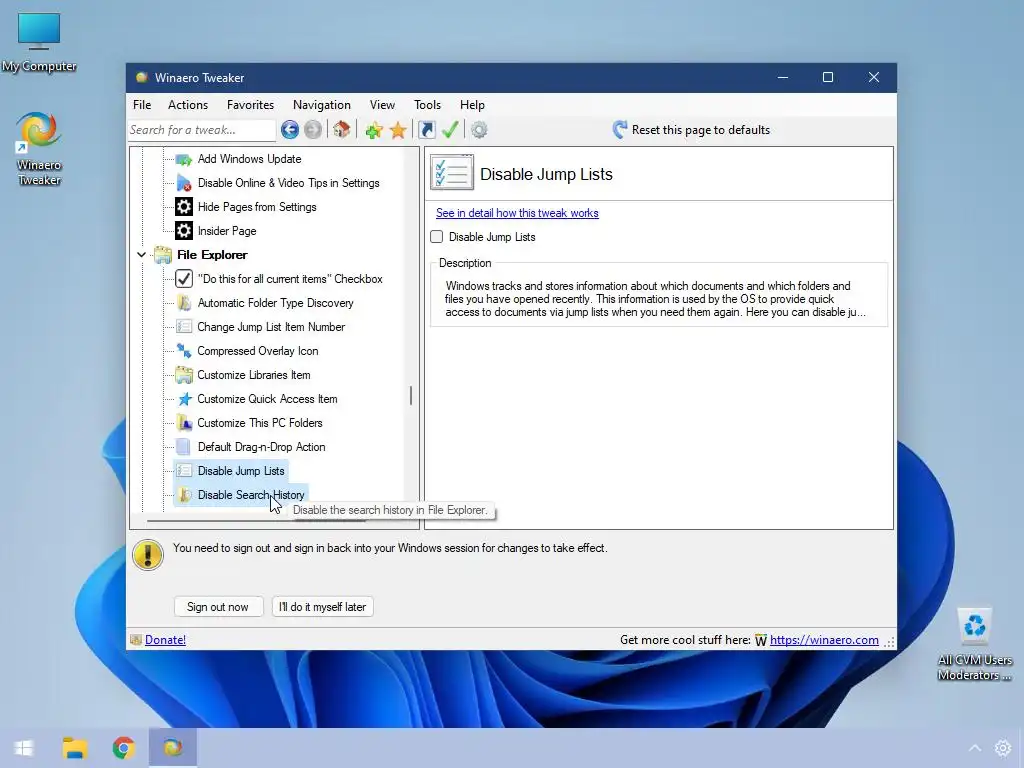Click the Hide Pages from Settings gear icon
This screenshot has width=1024, height=768.
184,207
